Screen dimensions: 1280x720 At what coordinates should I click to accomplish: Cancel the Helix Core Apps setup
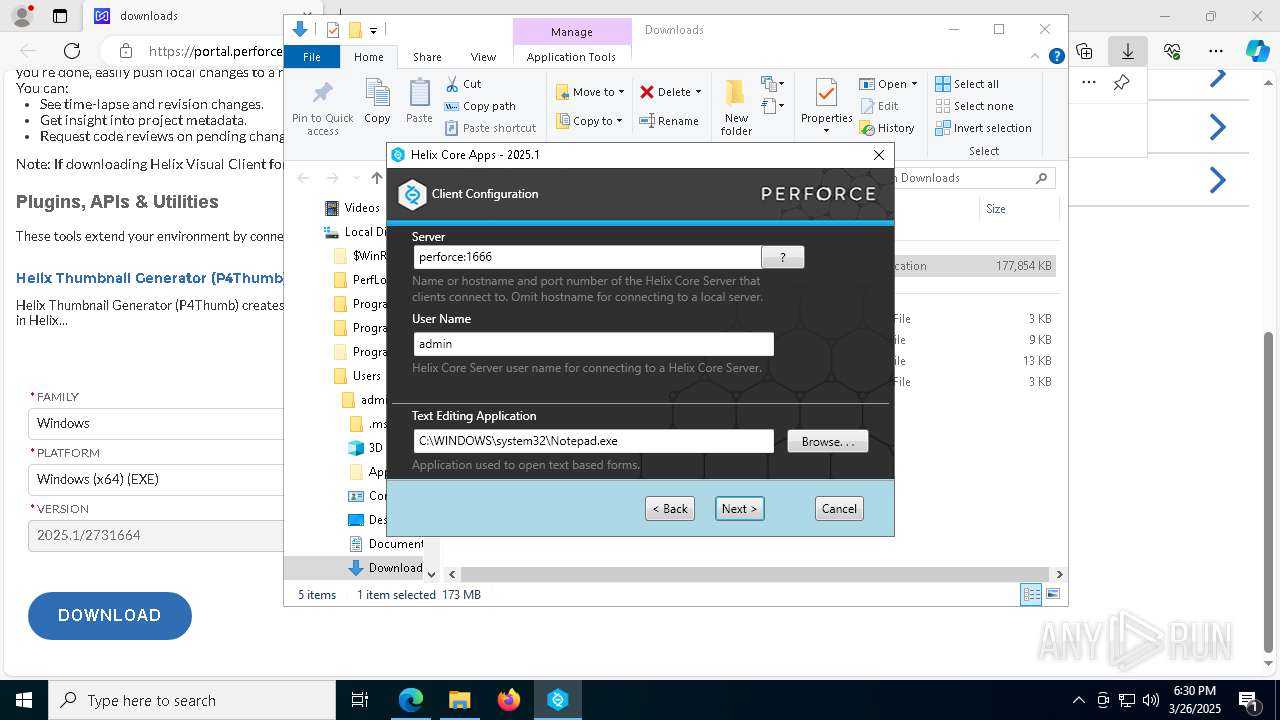pos(839,508)
